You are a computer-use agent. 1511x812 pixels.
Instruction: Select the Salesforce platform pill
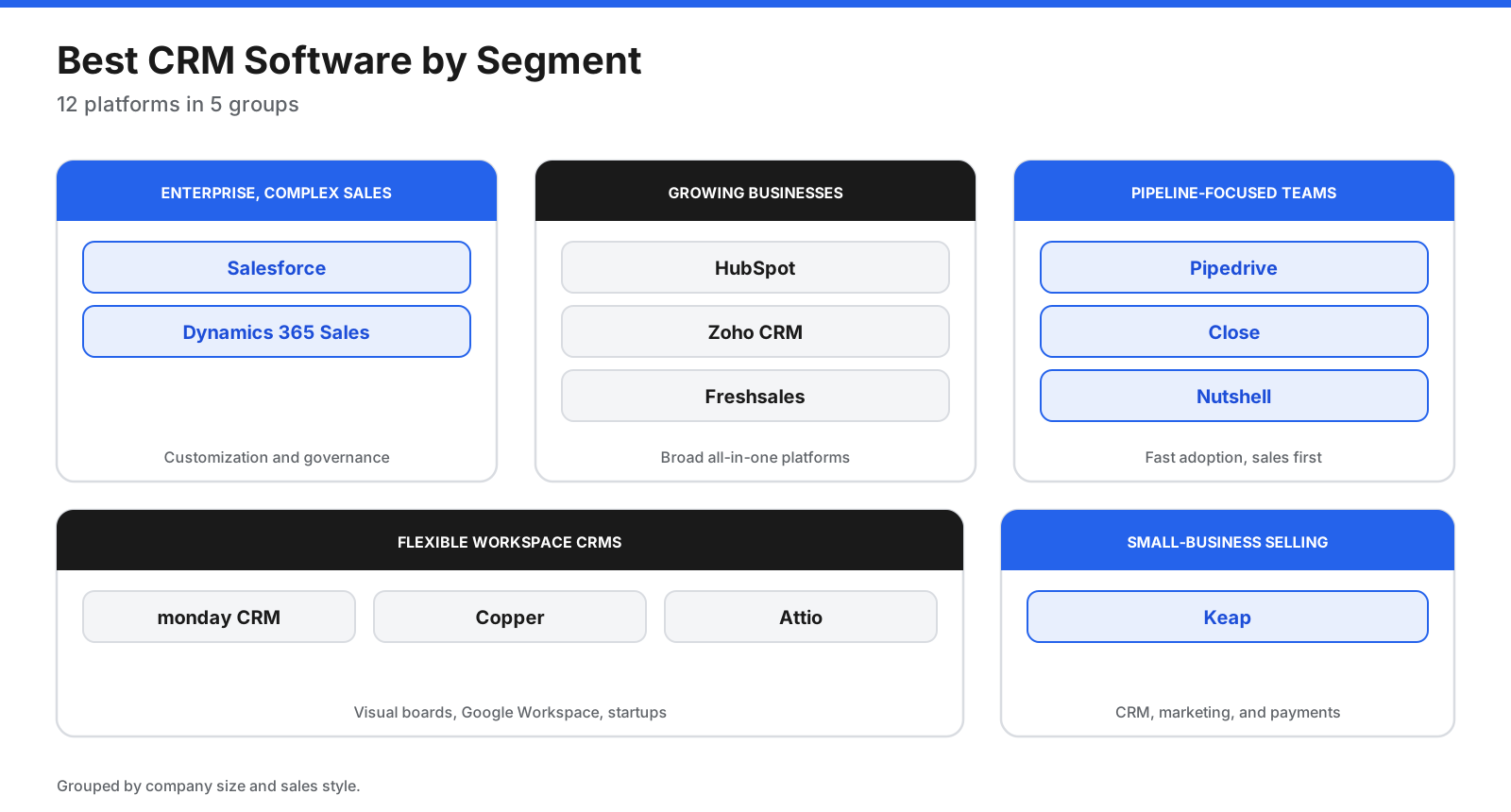pos(277,267)
